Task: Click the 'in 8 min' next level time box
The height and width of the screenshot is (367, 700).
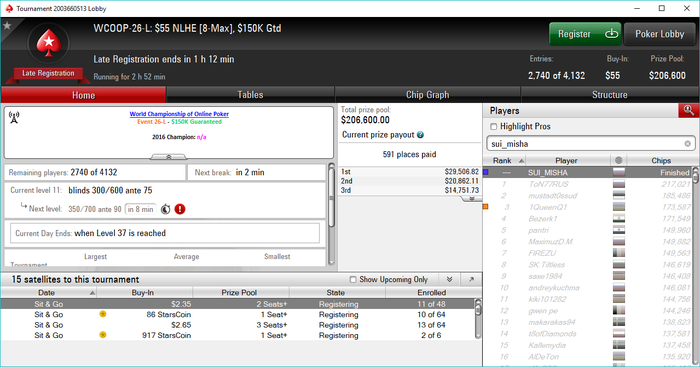Action: pos(141,209)
